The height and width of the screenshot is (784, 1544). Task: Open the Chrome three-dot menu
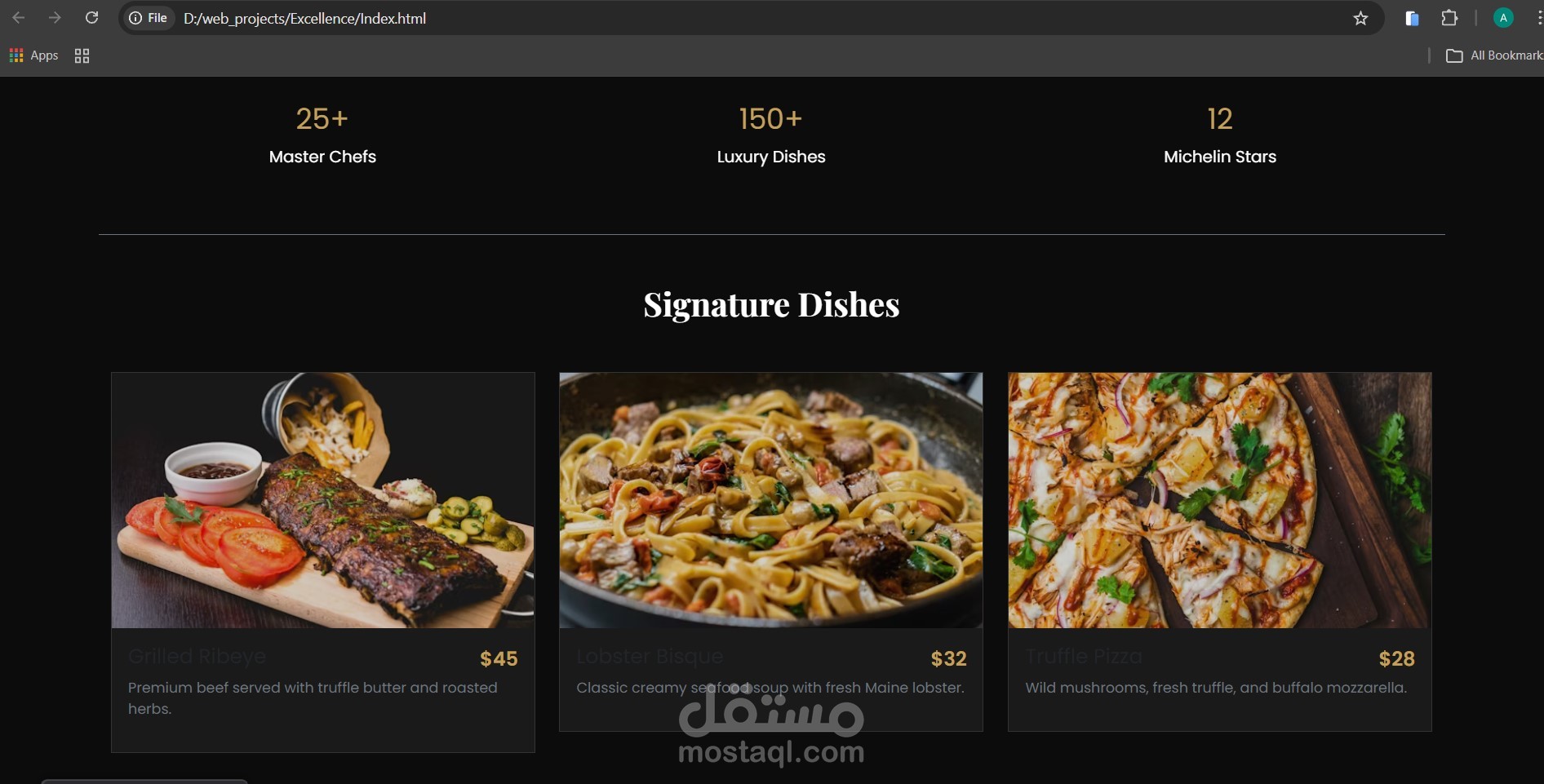point(1537,18)
